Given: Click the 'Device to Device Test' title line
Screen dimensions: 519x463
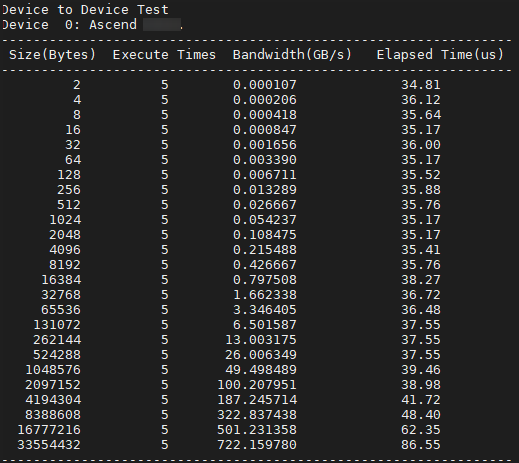Looking at the screenshot, I should pos(85,10).
